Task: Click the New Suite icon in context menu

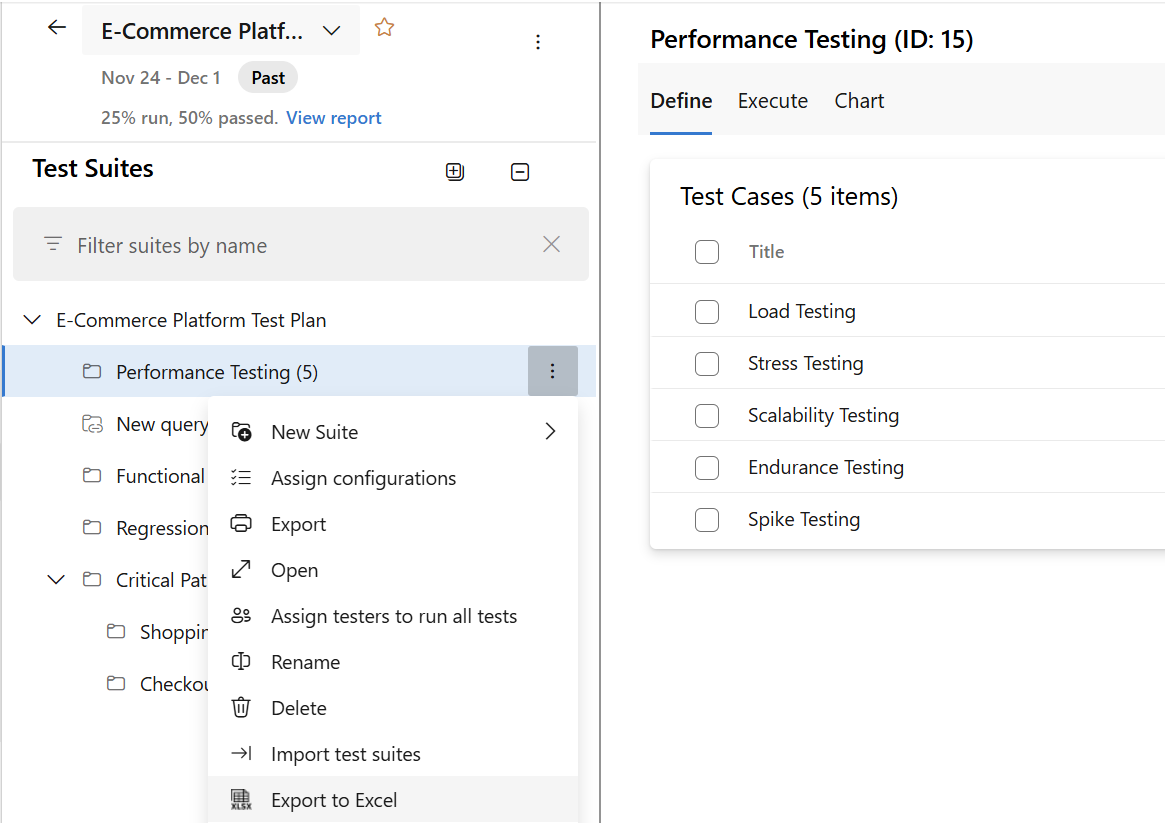Action: tap(241, 431)
